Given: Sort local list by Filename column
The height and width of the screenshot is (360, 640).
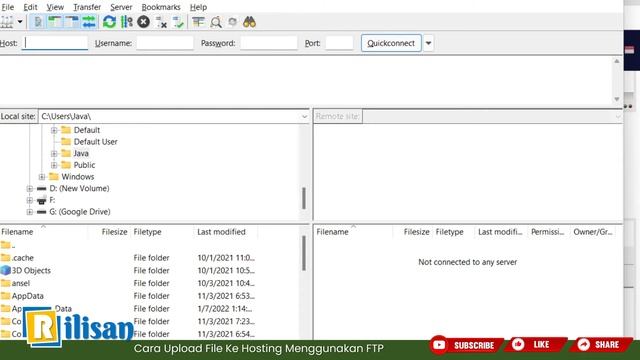Looking at the screenshot, I should 44,232.
